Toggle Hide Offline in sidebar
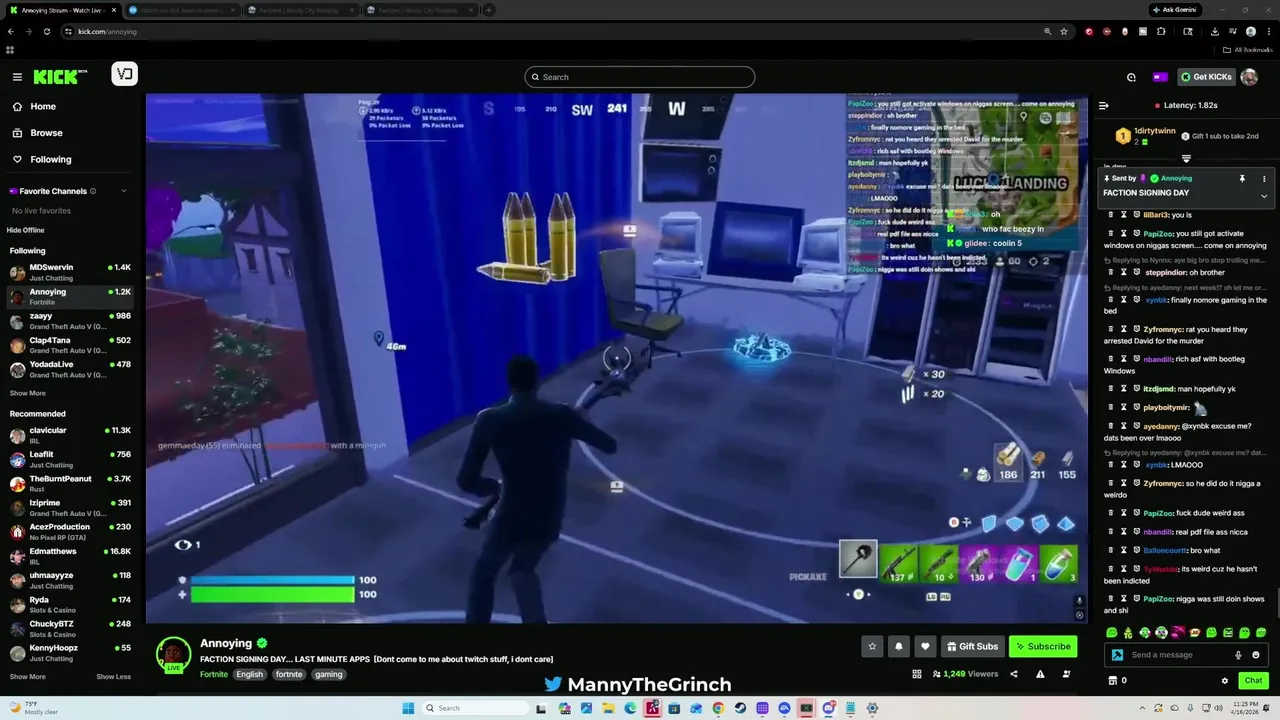The image size is (1280, 720). pyautogui.click(x=26, y=230)
